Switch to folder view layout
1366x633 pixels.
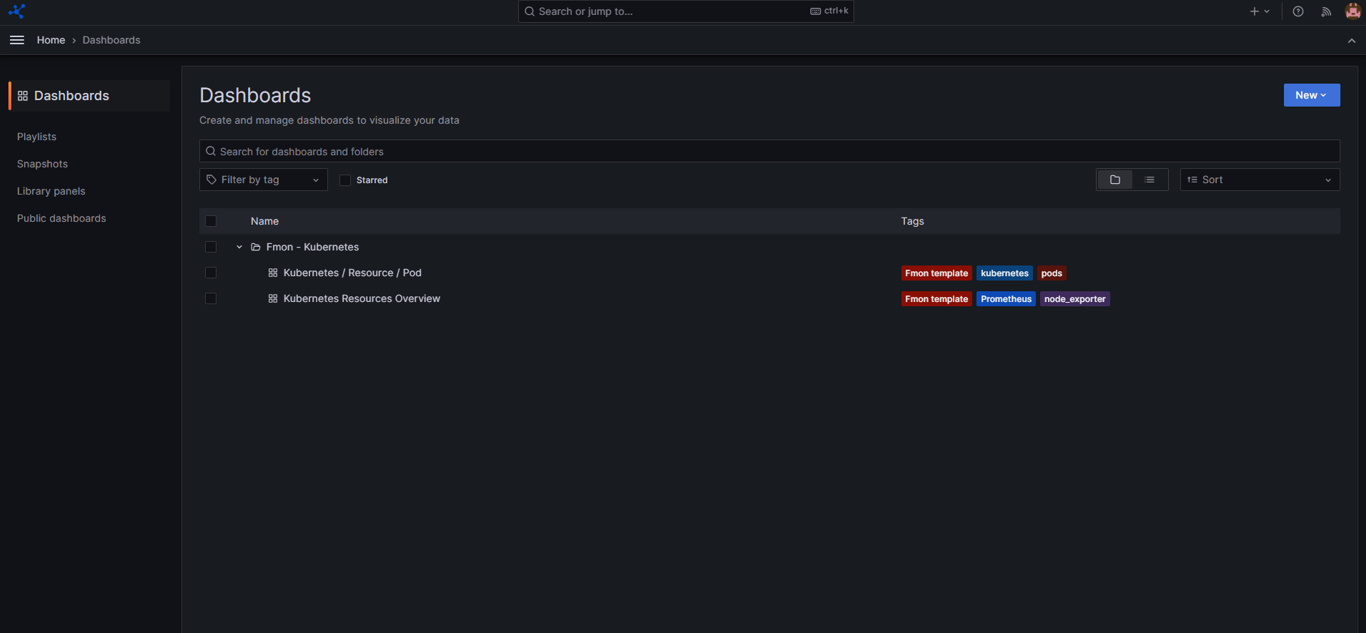[x=1115, y=180]
